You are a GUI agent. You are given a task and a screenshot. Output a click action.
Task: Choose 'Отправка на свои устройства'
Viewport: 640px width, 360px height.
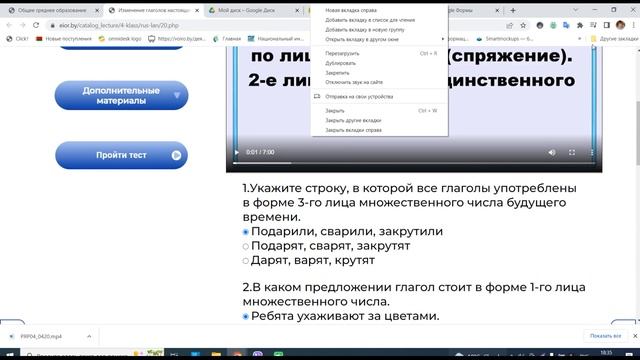379,97
